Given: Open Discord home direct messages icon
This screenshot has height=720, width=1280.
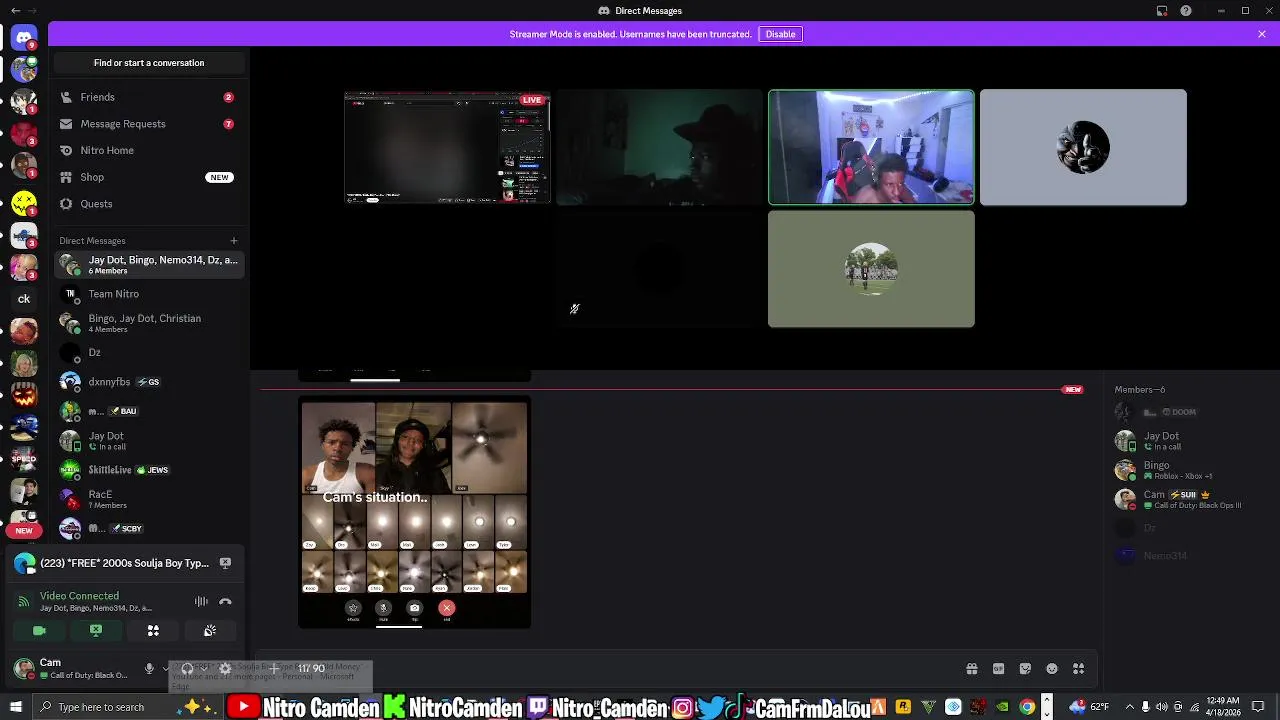Looking at the screenshot, I should pyautogui.click(x=24, y=38).
